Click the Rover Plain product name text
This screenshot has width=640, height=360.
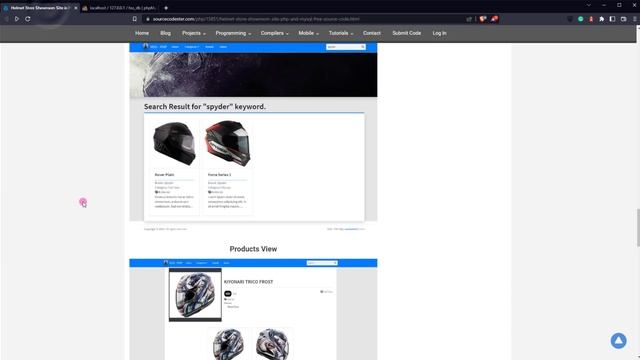tap(164, 175)
